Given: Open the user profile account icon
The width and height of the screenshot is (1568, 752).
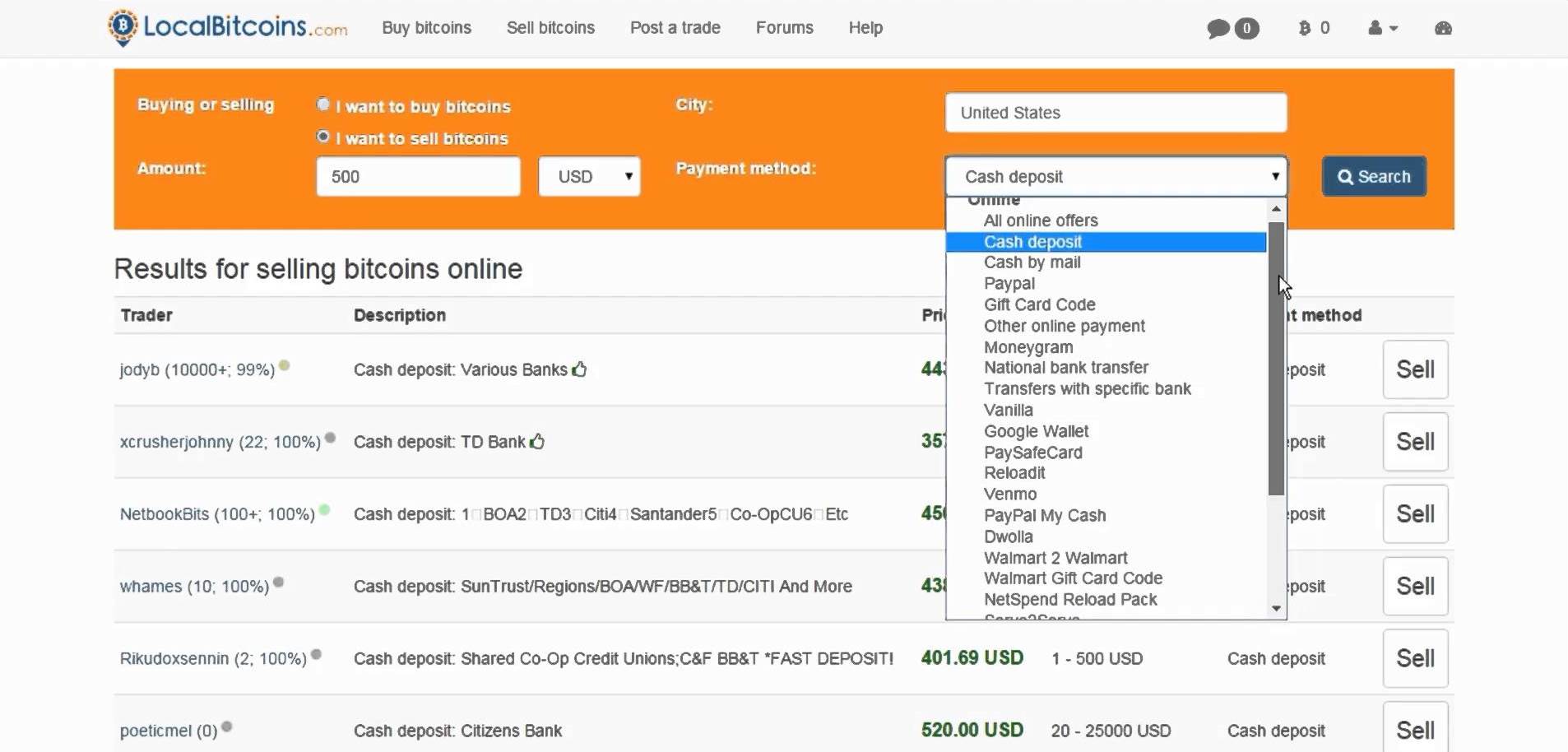Looking at the screenshot, I should click(x=1375, y=29).
